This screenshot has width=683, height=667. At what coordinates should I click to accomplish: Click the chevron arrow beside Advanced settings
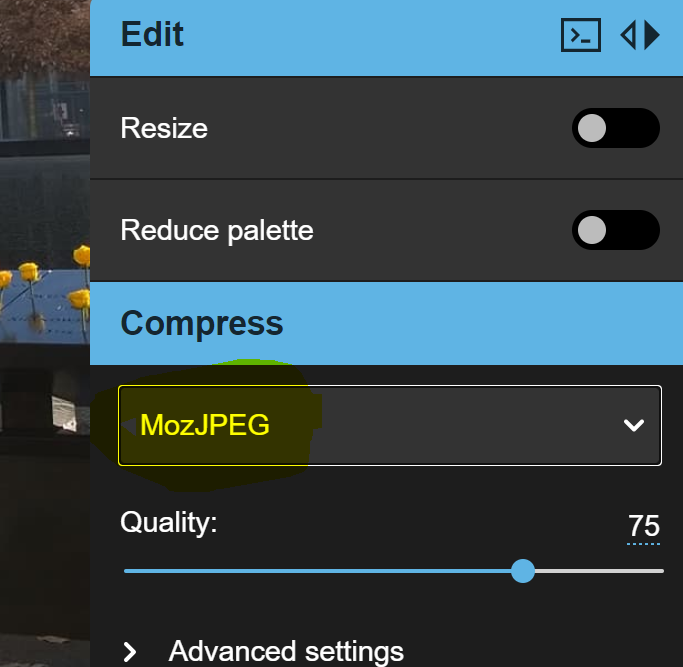coord(130,653)
